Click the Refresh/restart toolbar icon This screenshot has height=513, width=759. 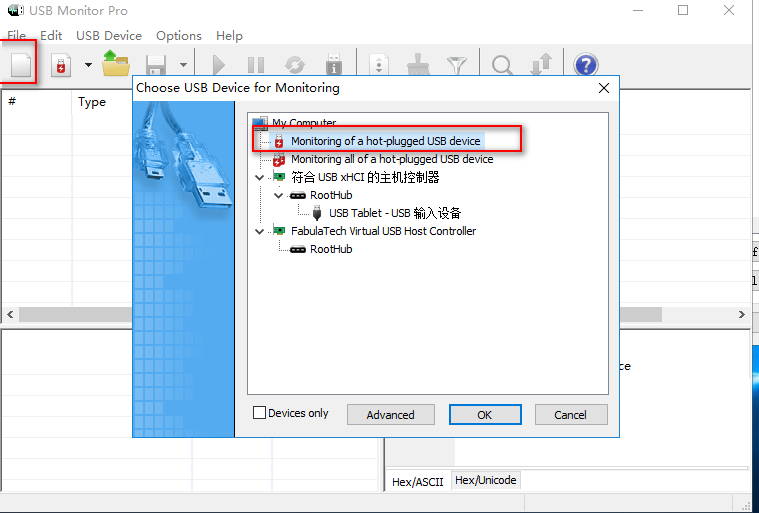coord(295,65)
